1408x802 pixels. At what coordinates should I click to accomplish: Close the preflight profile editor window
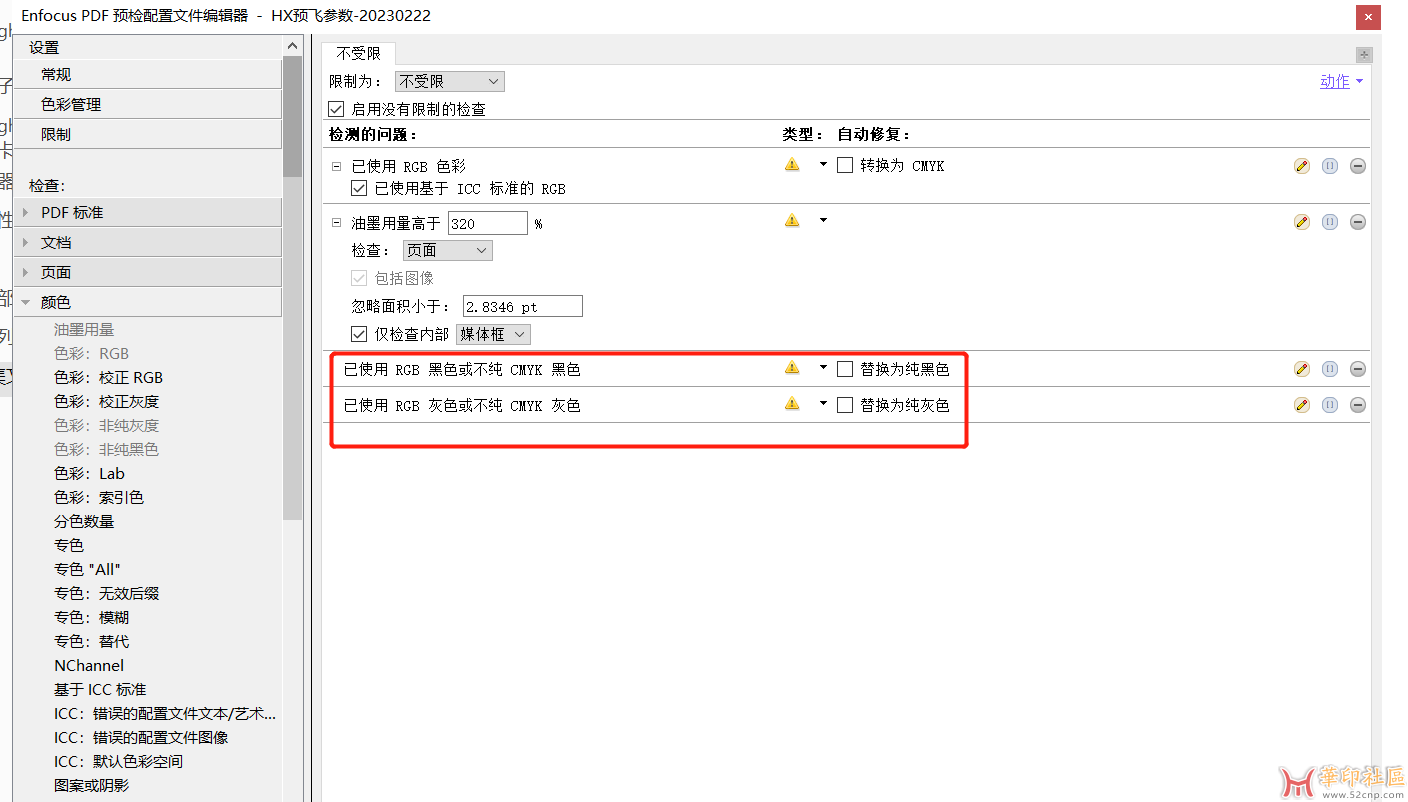tap(1369, 17)
